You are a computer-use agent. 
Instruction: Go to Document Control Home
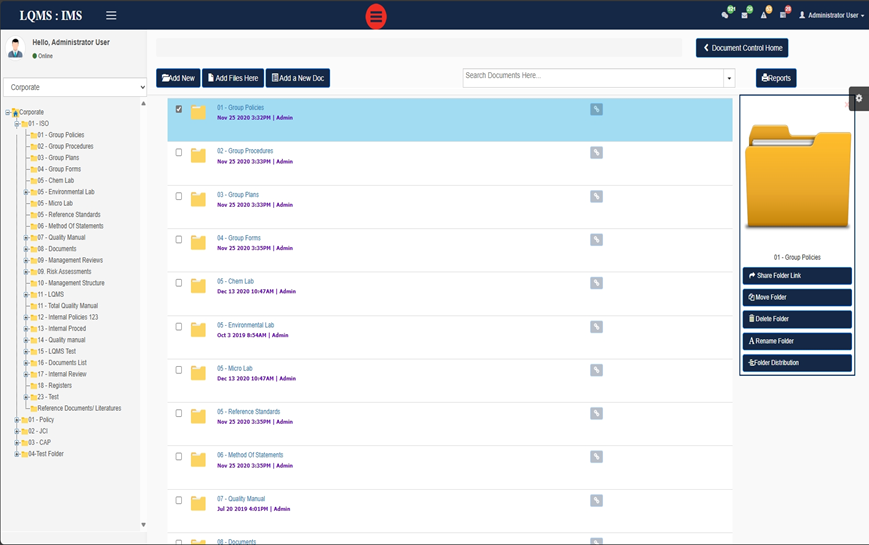[x=742, y=48]
